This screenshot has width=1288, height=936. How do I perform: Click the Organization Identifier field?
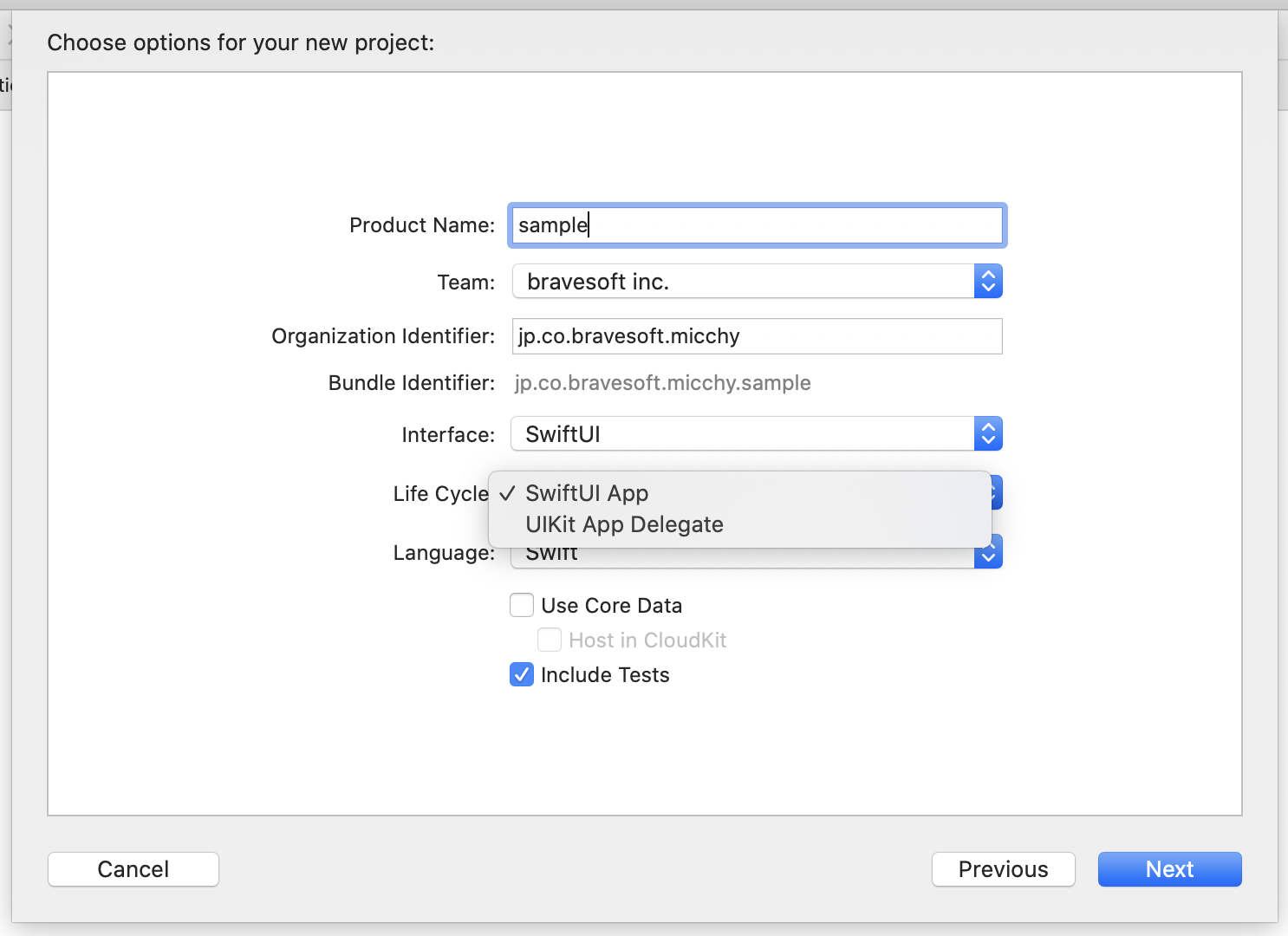pyautogui.click(x=756, y=336)
